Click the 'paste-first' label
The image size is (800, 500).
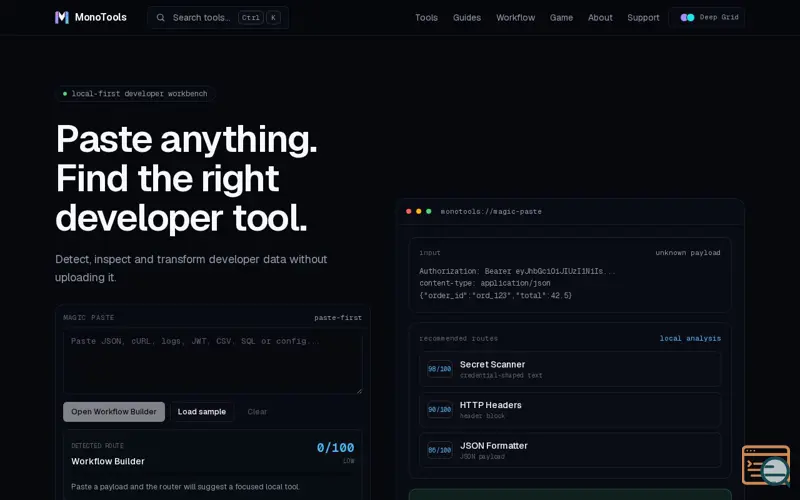coord(338,317)
